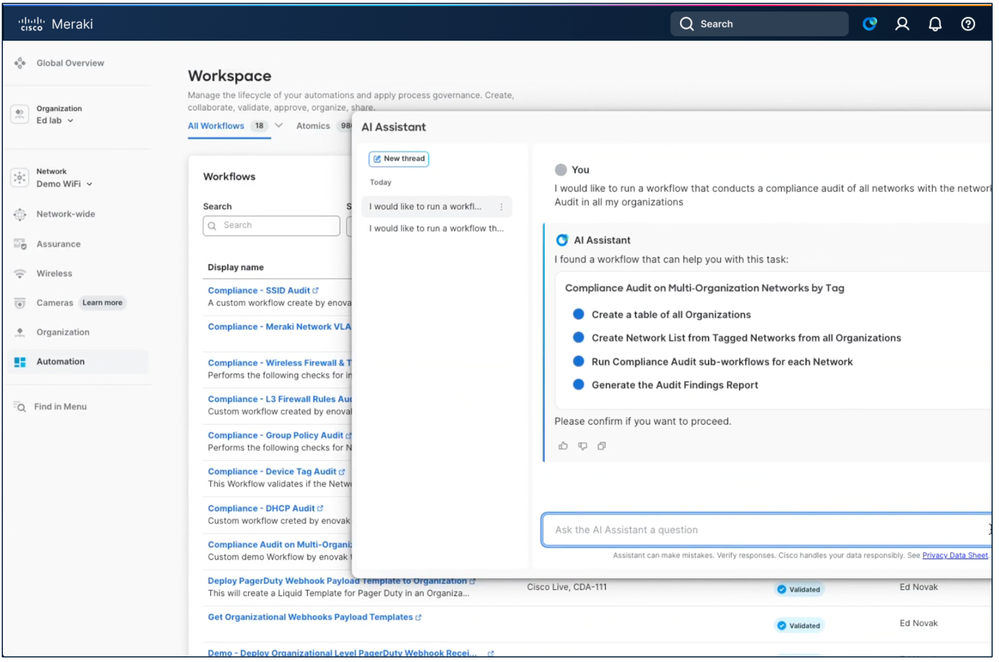This screenshot has width=999, height=662.
Task: Open options menu for first thread
Action: (502, 207)
